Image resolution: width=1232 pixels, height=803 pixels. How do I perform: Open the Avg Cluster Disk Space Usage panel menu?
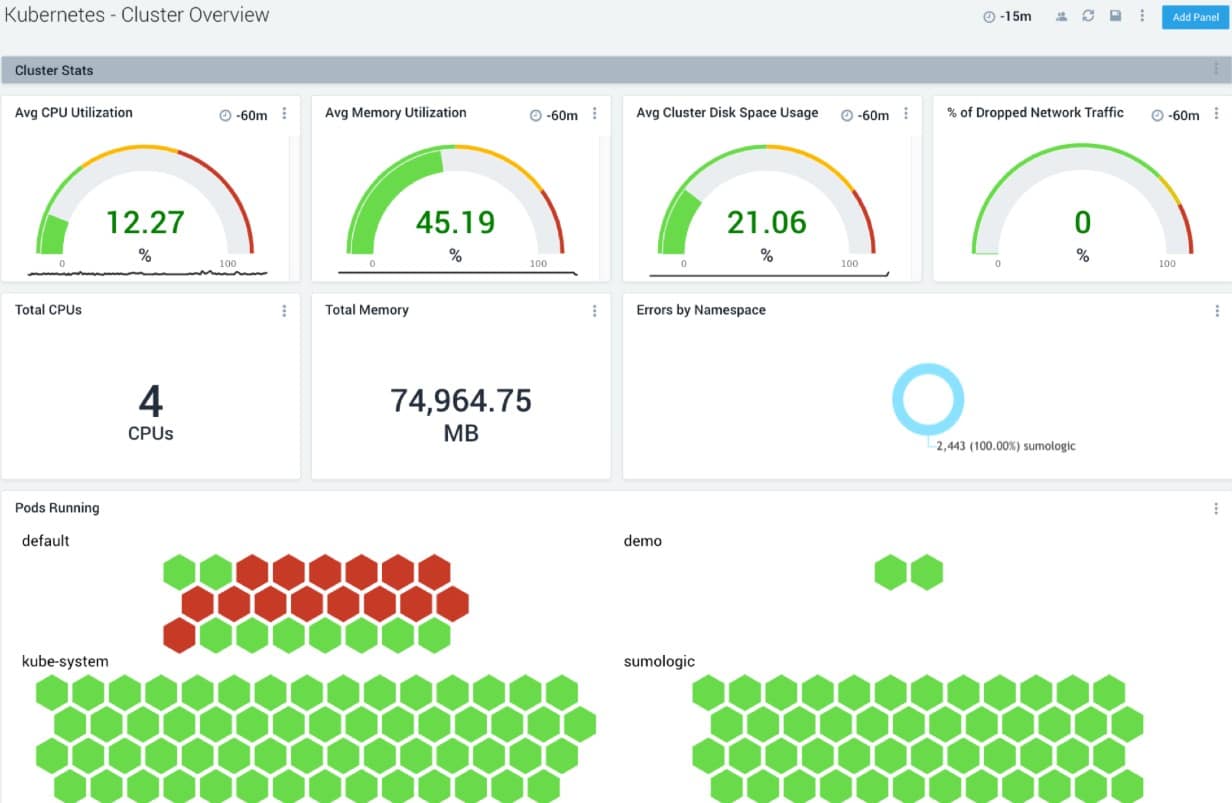pos(906,114)
